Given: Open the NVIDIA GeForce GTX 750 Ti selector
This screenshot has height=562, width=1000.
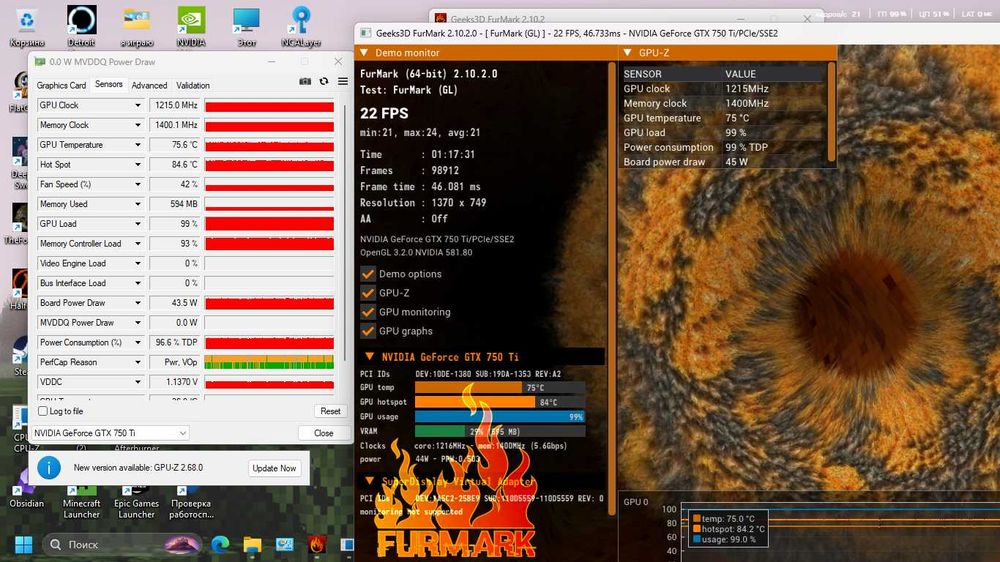Looking at the screenshot, I should coord(110,433).
